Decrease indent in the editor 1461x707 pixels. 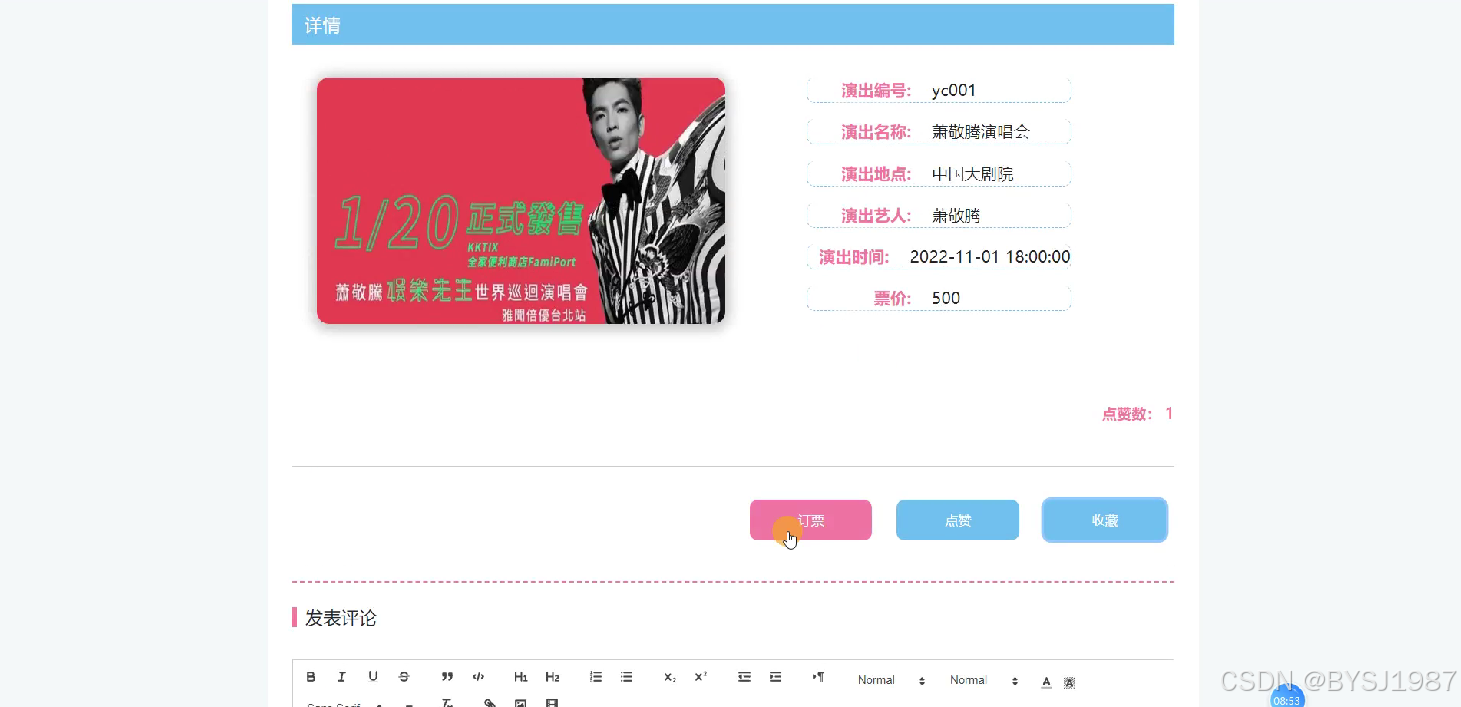click(744, 677)
